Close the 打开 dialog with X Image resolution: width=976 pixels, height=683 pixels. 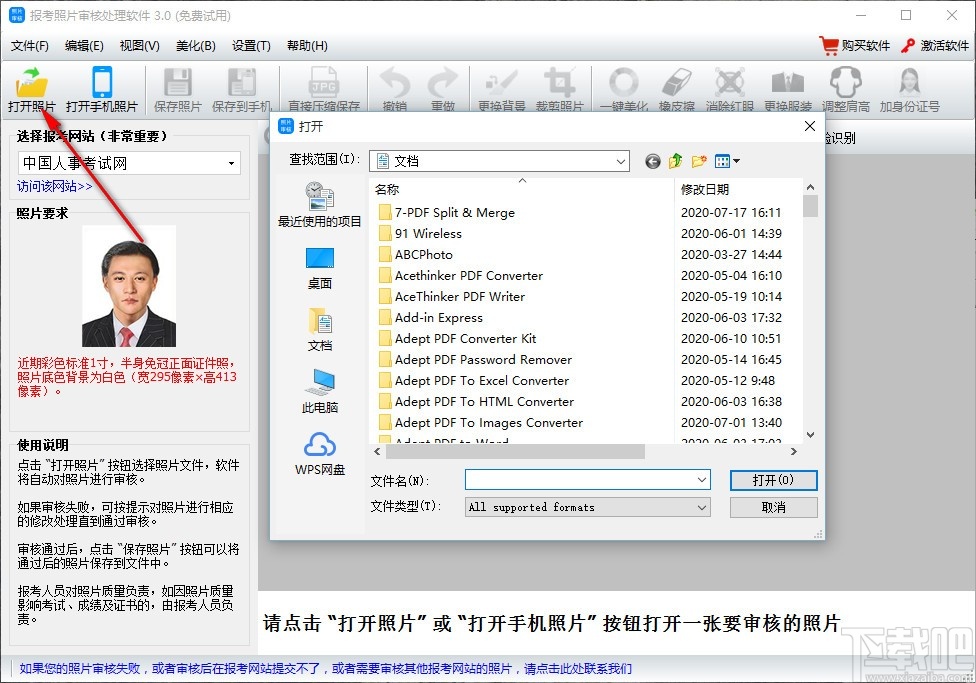tap(810, 126)
